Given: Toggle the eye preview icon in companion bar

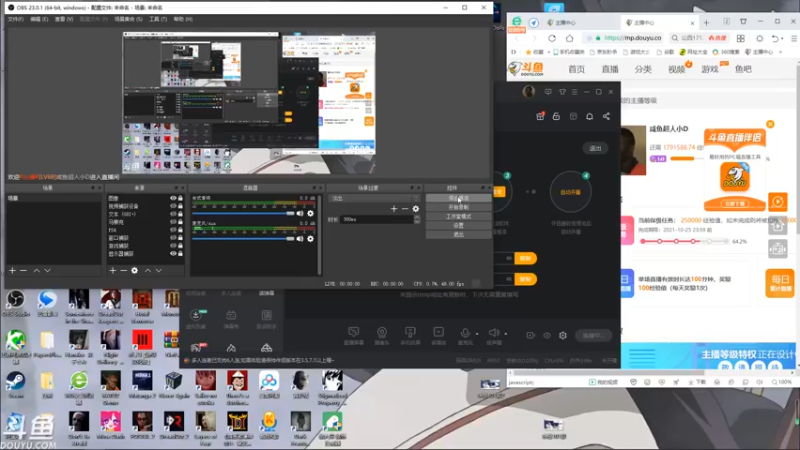Looking at the screenshot, I should tap(546, 335).
